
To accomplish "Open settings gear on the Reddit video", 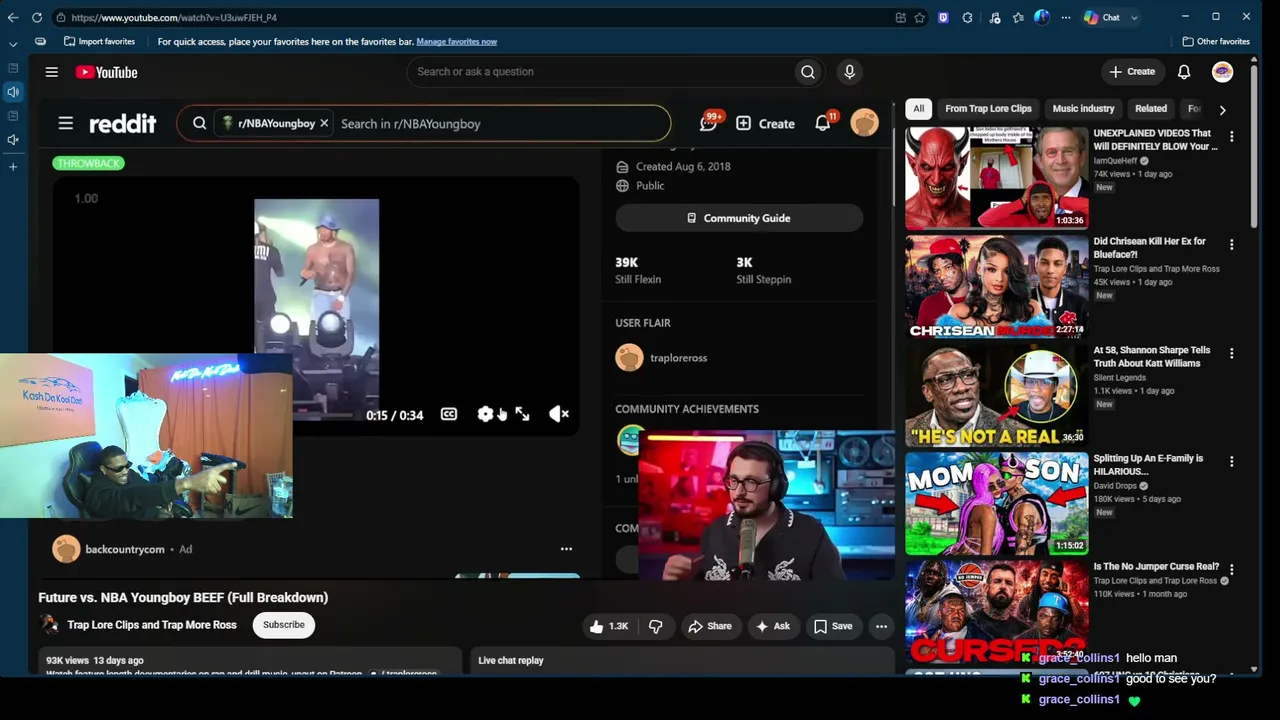I will [x=485, y=414].
